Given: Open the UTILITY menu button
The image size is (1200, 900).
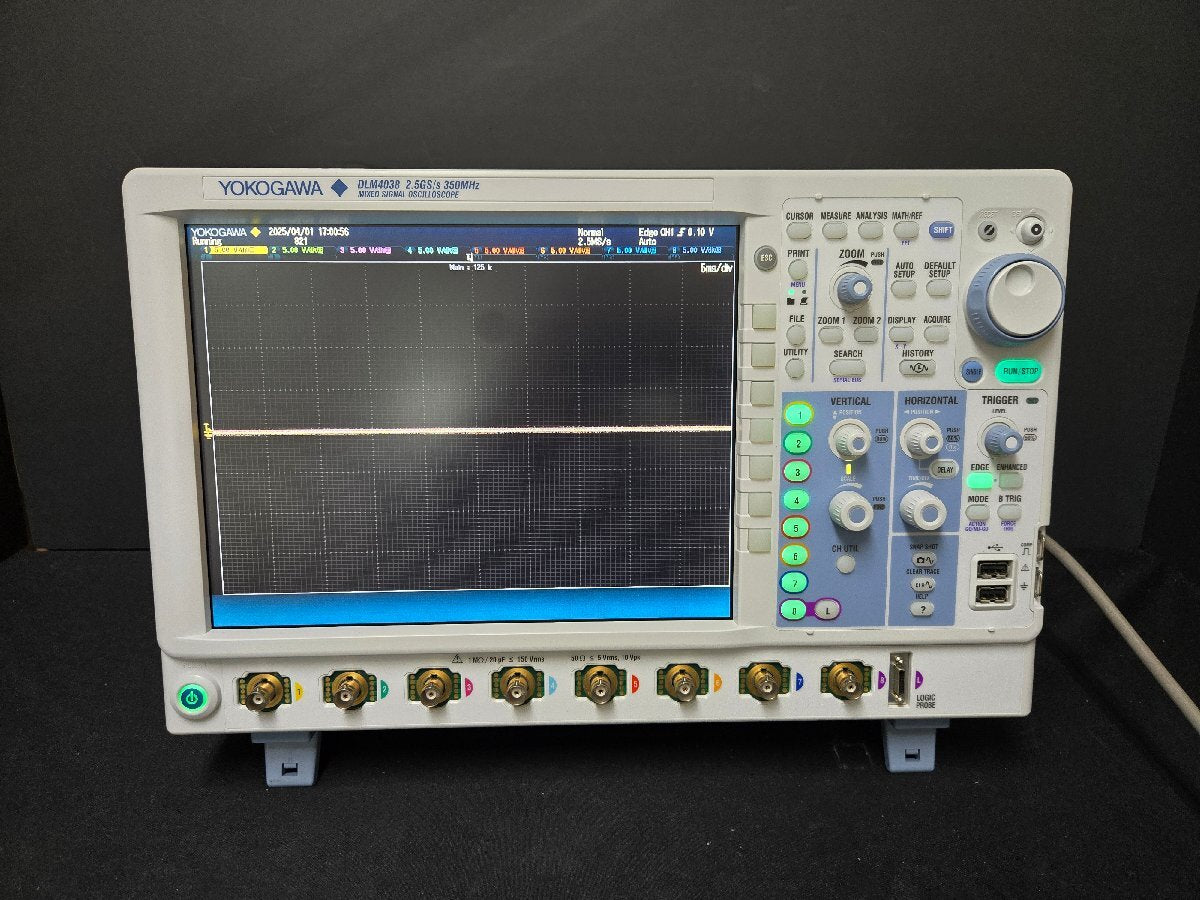Looking at the screenshot, I should click(x=796, y=368).
